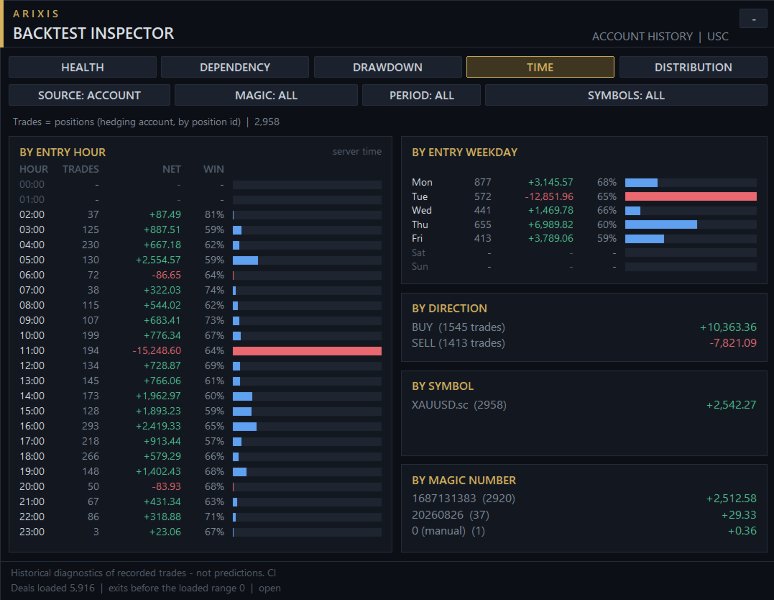Click the 293 trades count
This screenshot has width=774, height=600.
(x=90, y=426)
